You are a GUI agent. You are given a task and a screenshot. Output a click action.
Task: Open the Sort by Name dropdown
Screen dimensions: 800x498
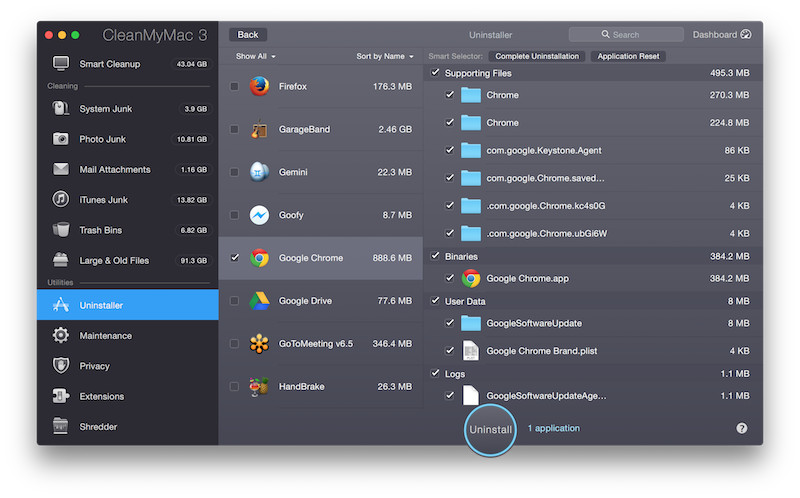[384, 57]
